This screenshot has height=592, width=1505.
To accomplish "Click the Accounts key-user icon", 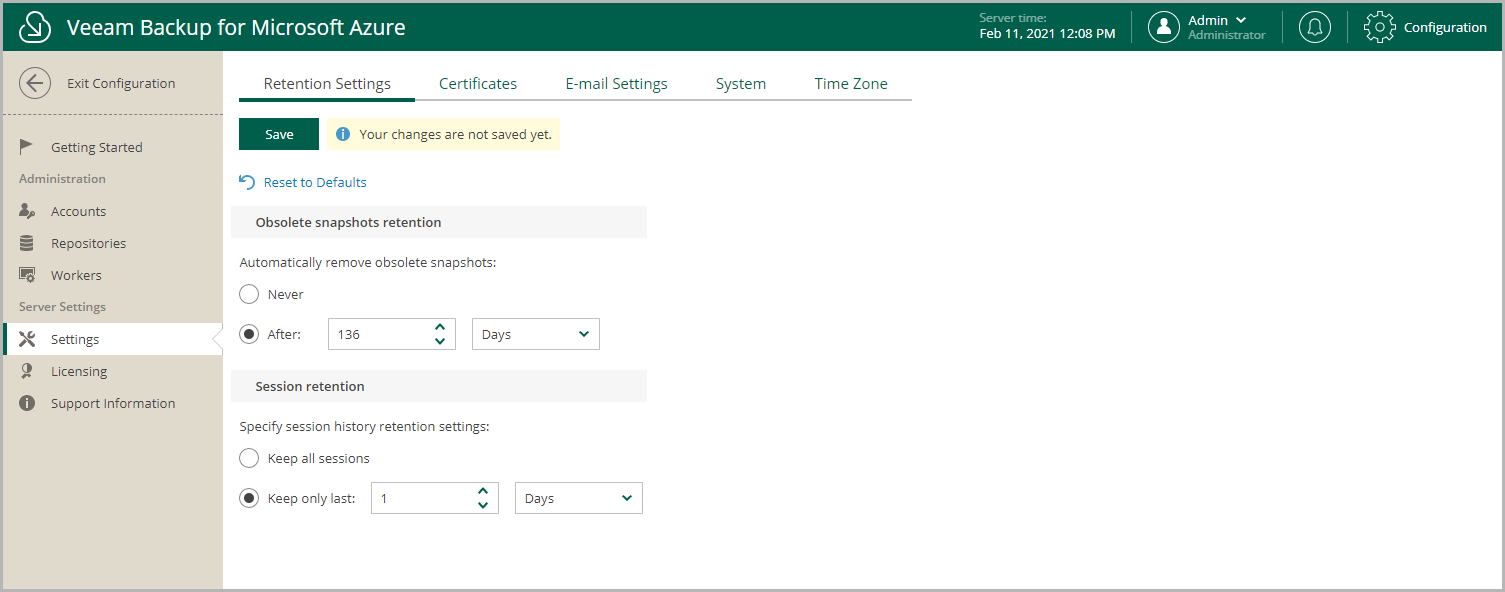I will pos(27,211).
